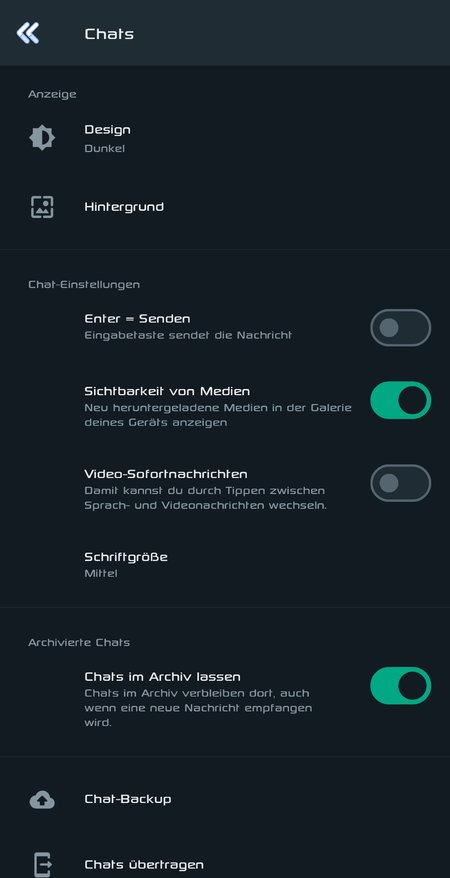Click the Design brightness icon
450x878 pixels.
(42, 138)
